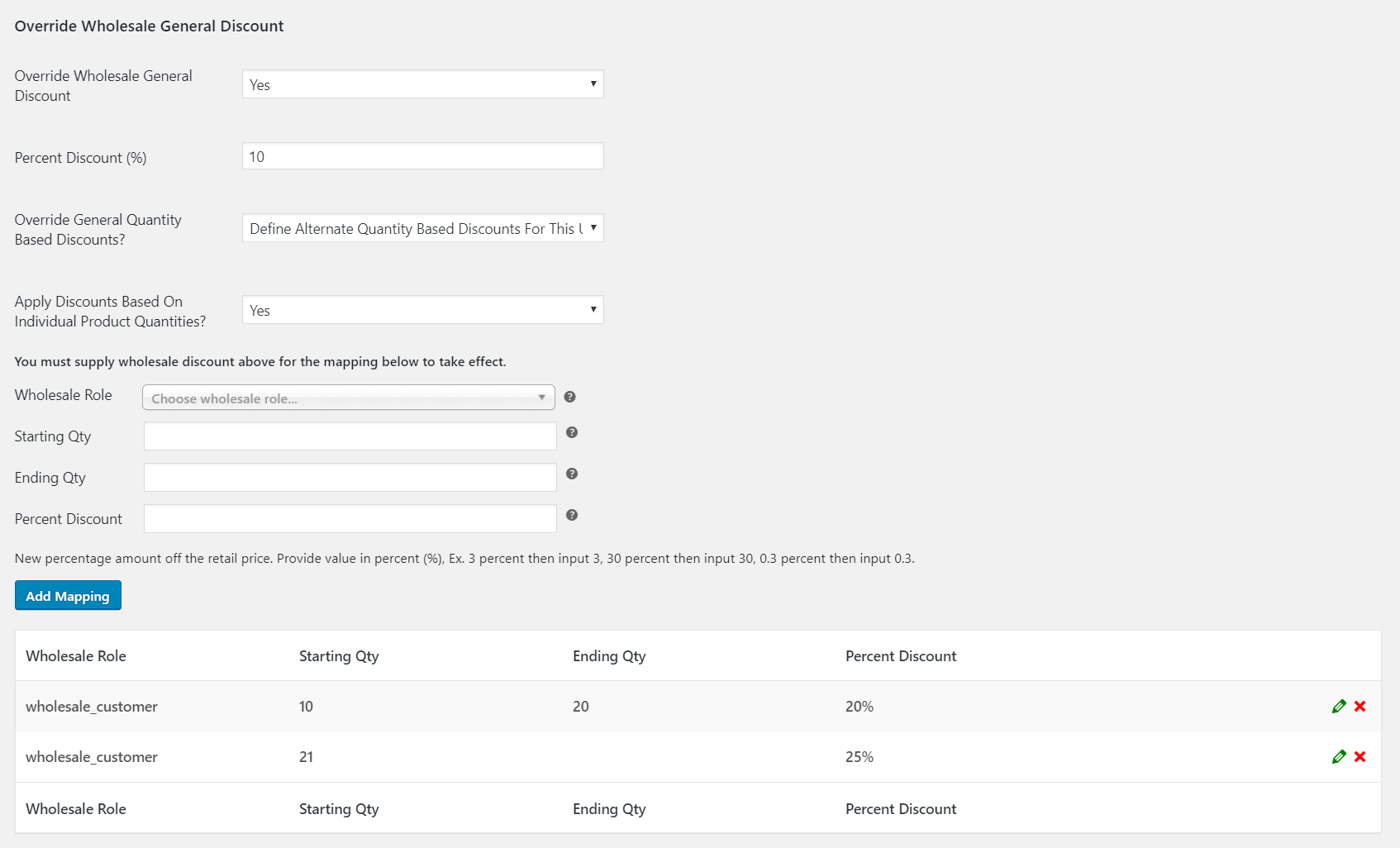
Task: Open Override Wholesale General Discount dropdown
Action: [422, 84]
